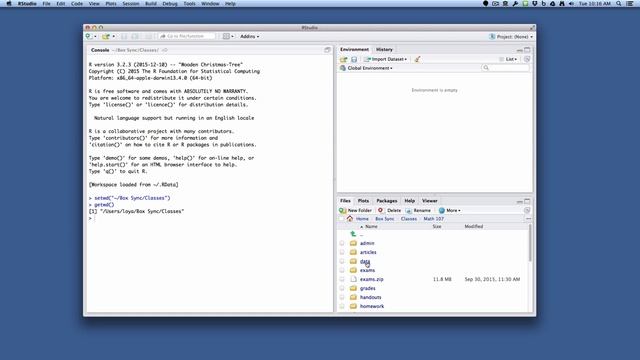640x360 pixels.
Task: Click the admin folder icon
Action: [x=353, y=243]
